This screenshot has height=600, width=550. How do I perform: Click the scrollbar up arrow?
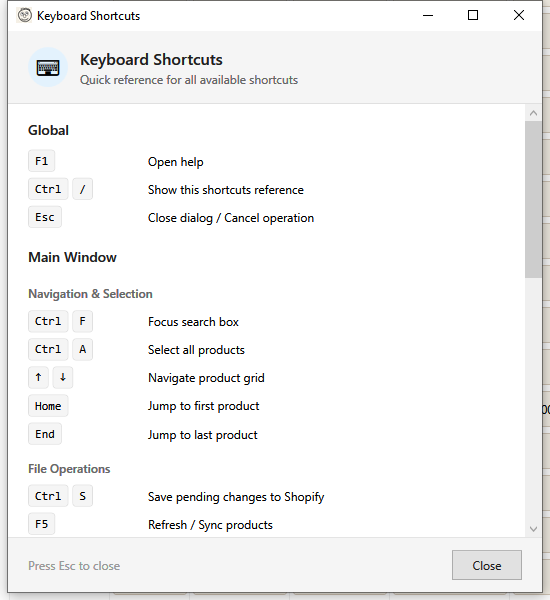tap(533, 113)
